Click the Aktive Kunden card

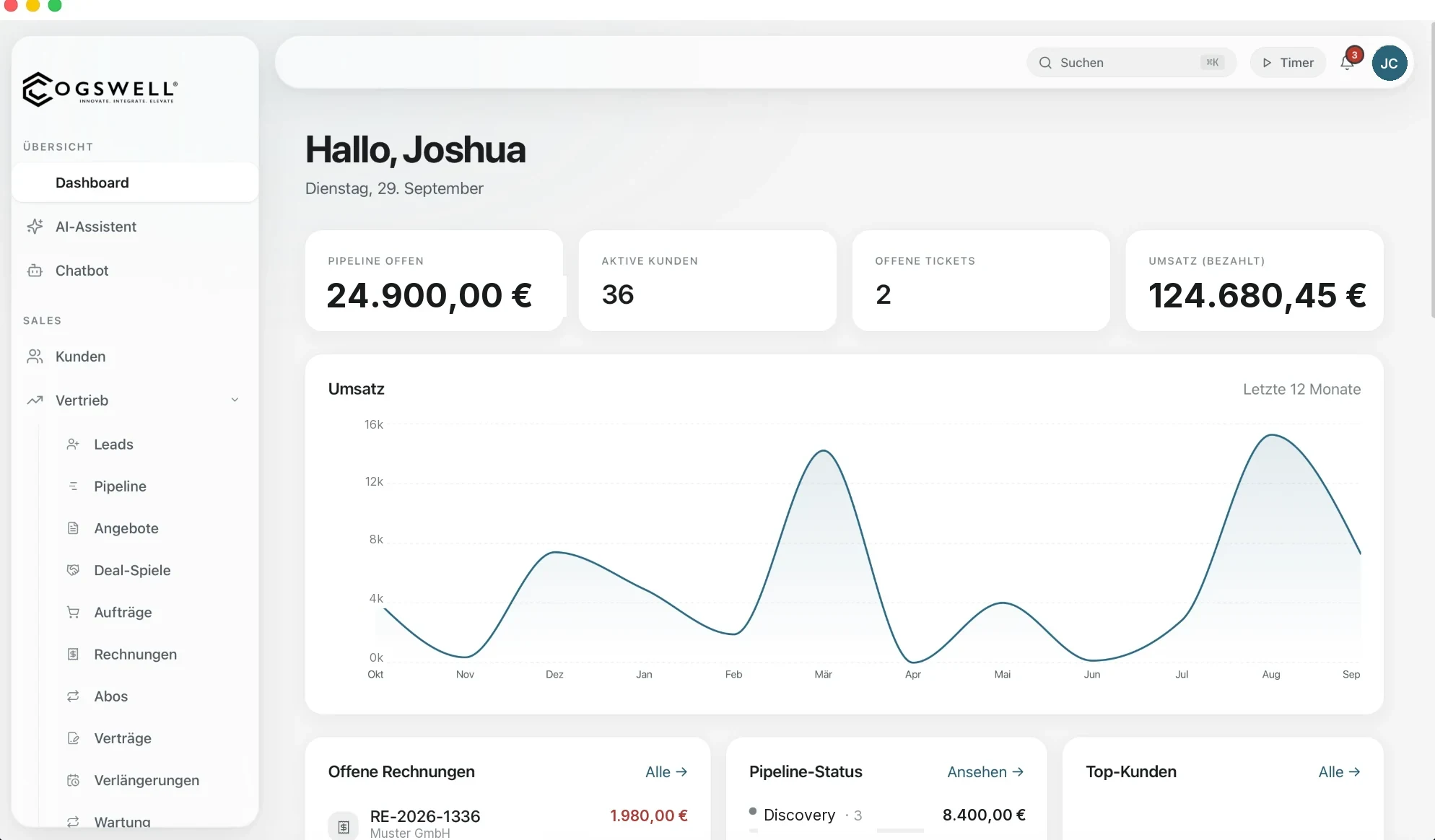[x=707, y=281]
